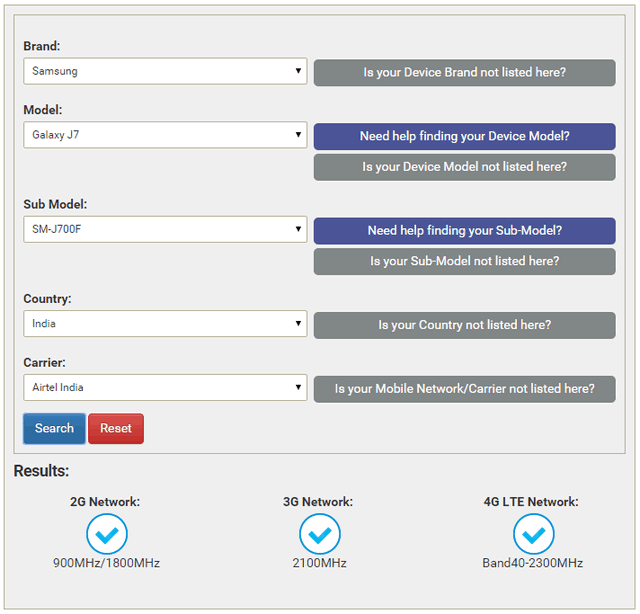Click the 2G Network checkmark icon
Image resolution: width=640 pixels, height=614 pixels.
coord(107,534)
